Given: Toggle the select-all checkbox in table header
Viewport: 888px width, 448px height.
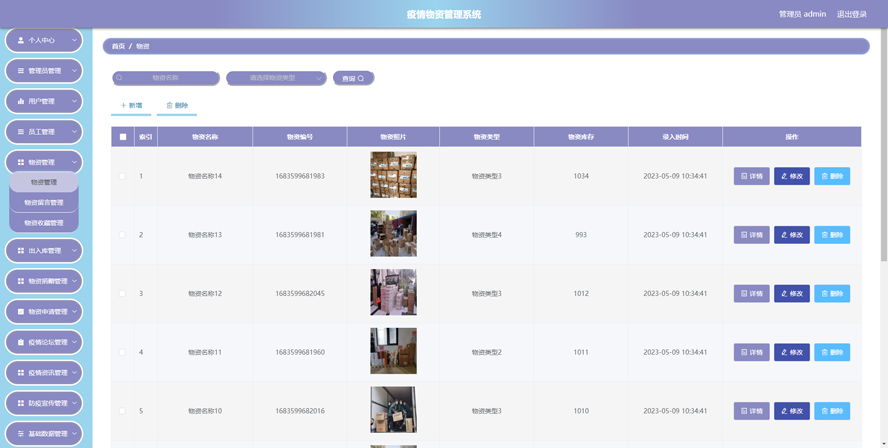Looking at the screenshot, I should (x=123, y=137).
